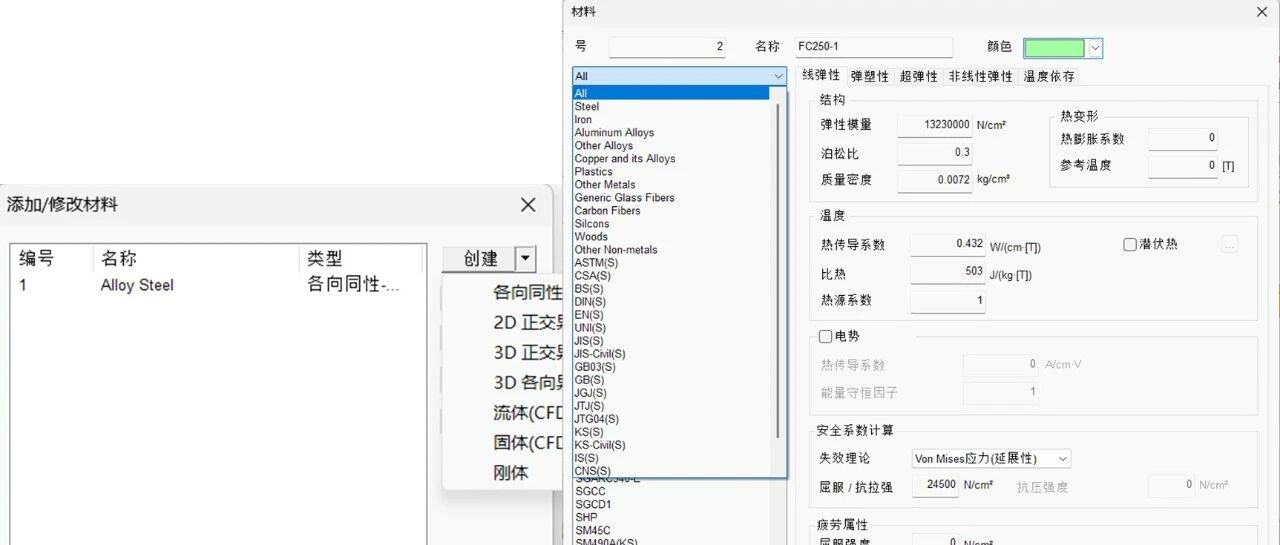Open the 超弹性 tab

point(918,76)
